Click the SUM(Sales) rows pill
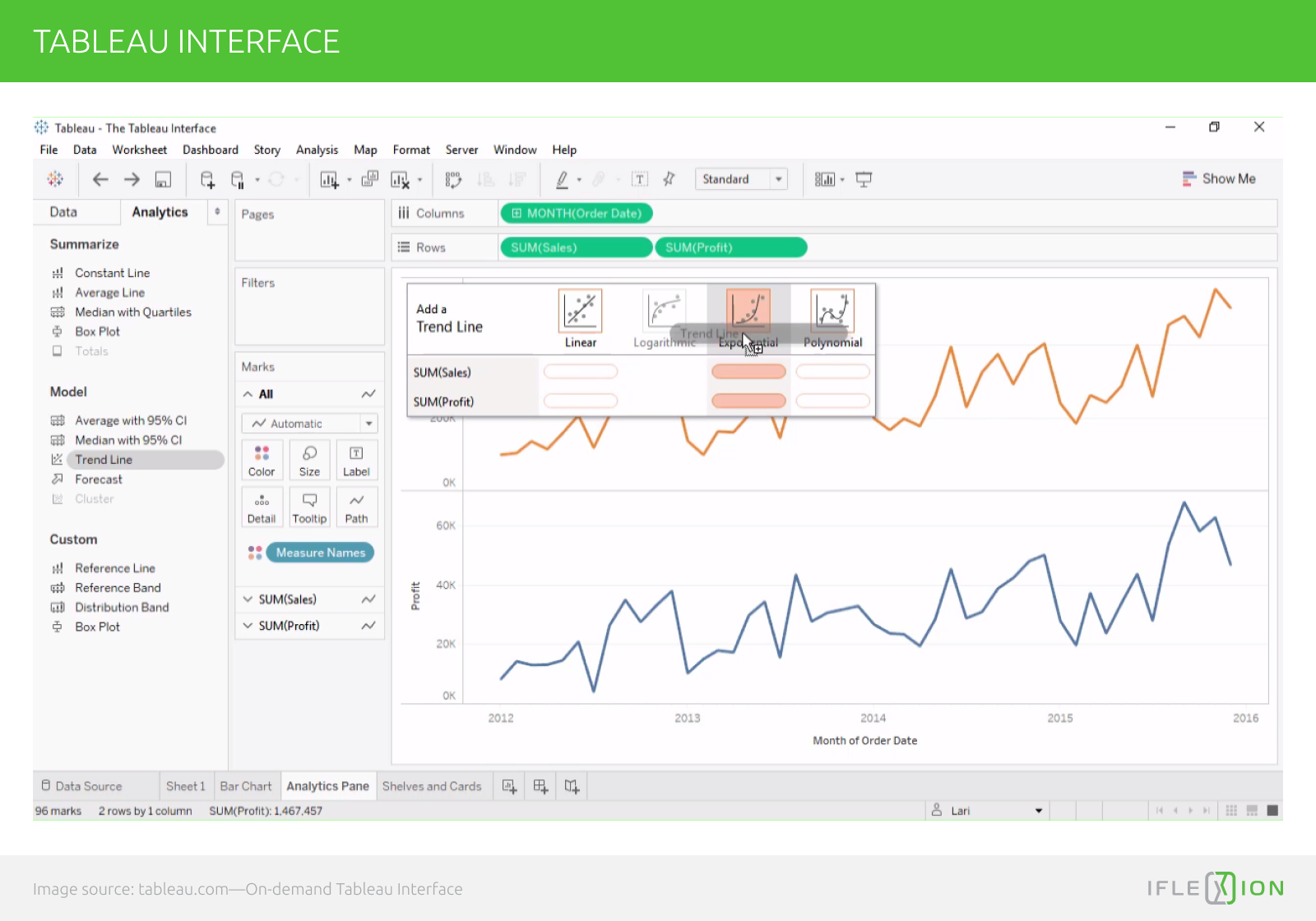 [576, 248]
